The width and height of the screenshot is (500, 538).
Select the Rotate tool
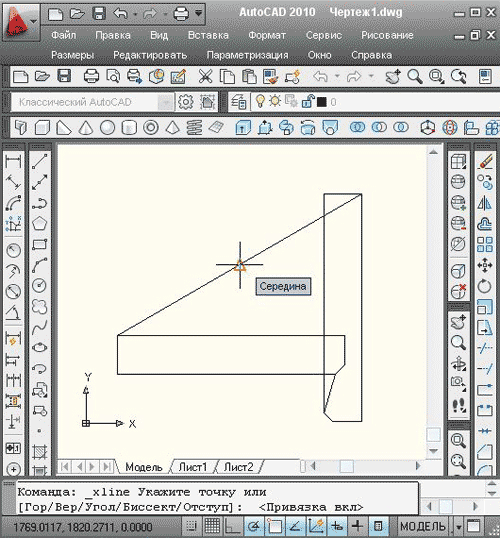[x=485, y=286]
